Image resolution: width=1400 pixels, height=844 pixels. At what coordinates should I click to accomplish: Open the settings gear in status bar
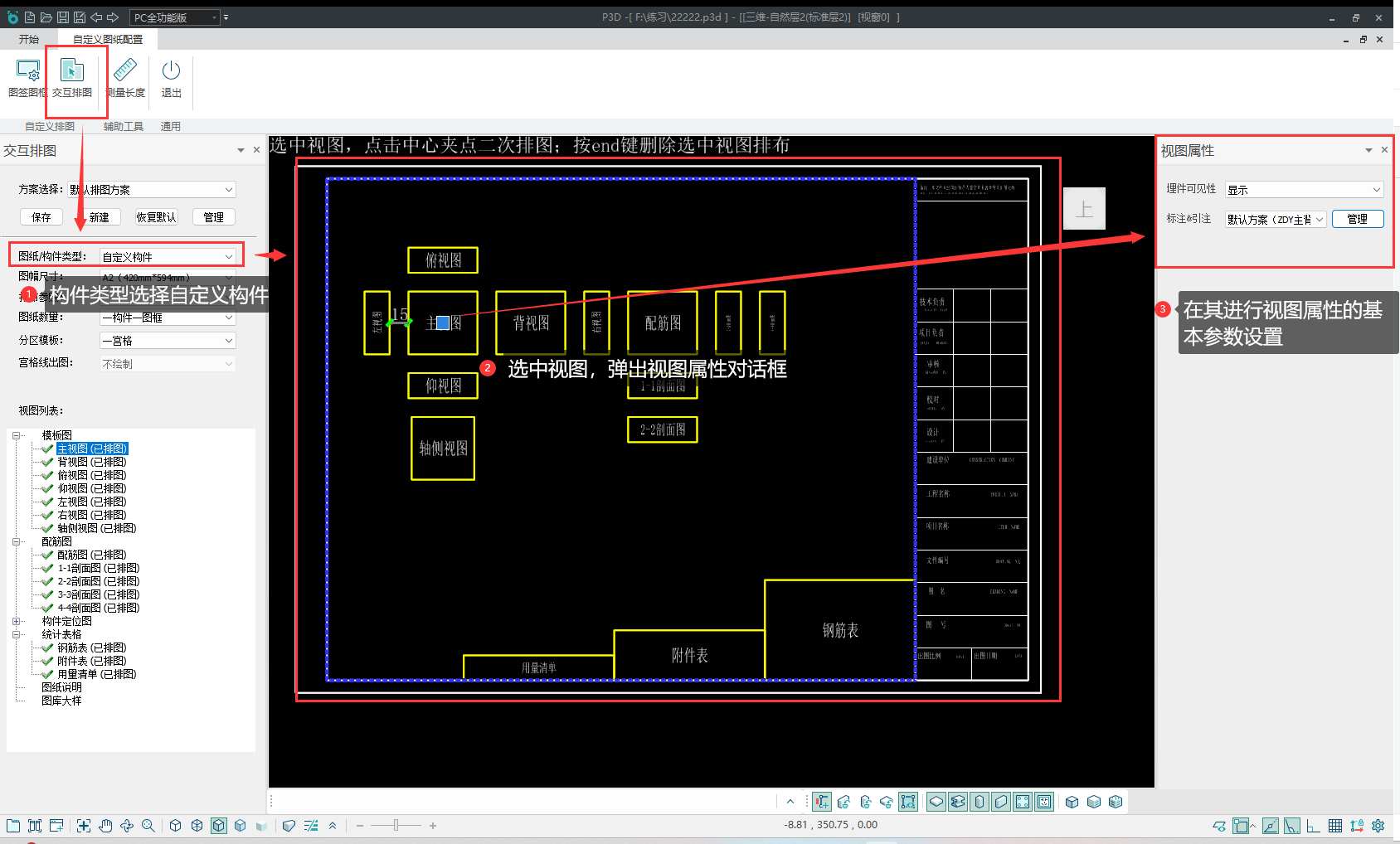click(1378, 826)
